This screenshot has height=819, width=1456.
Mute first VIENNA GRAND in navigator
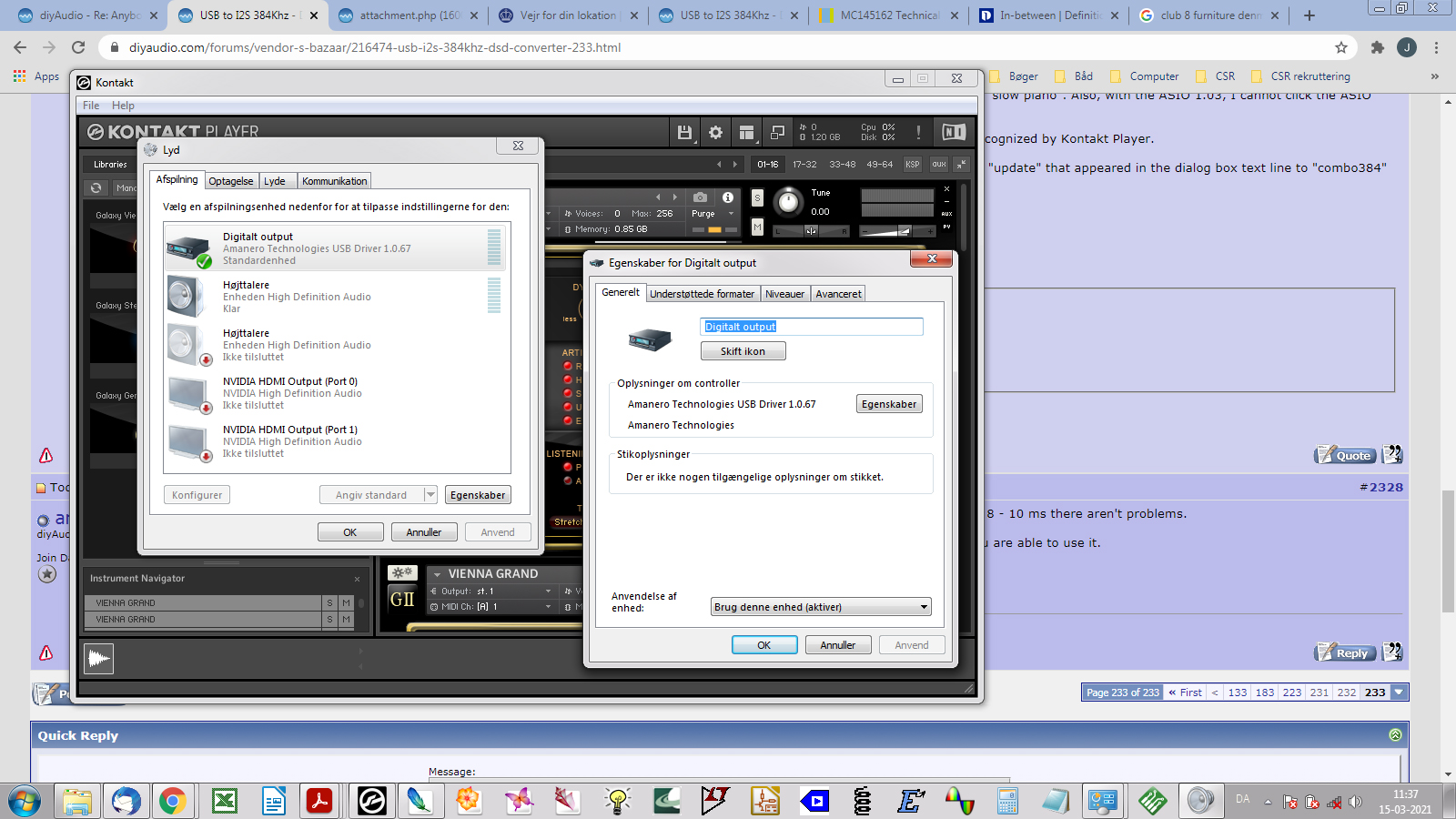click(346, 603)
